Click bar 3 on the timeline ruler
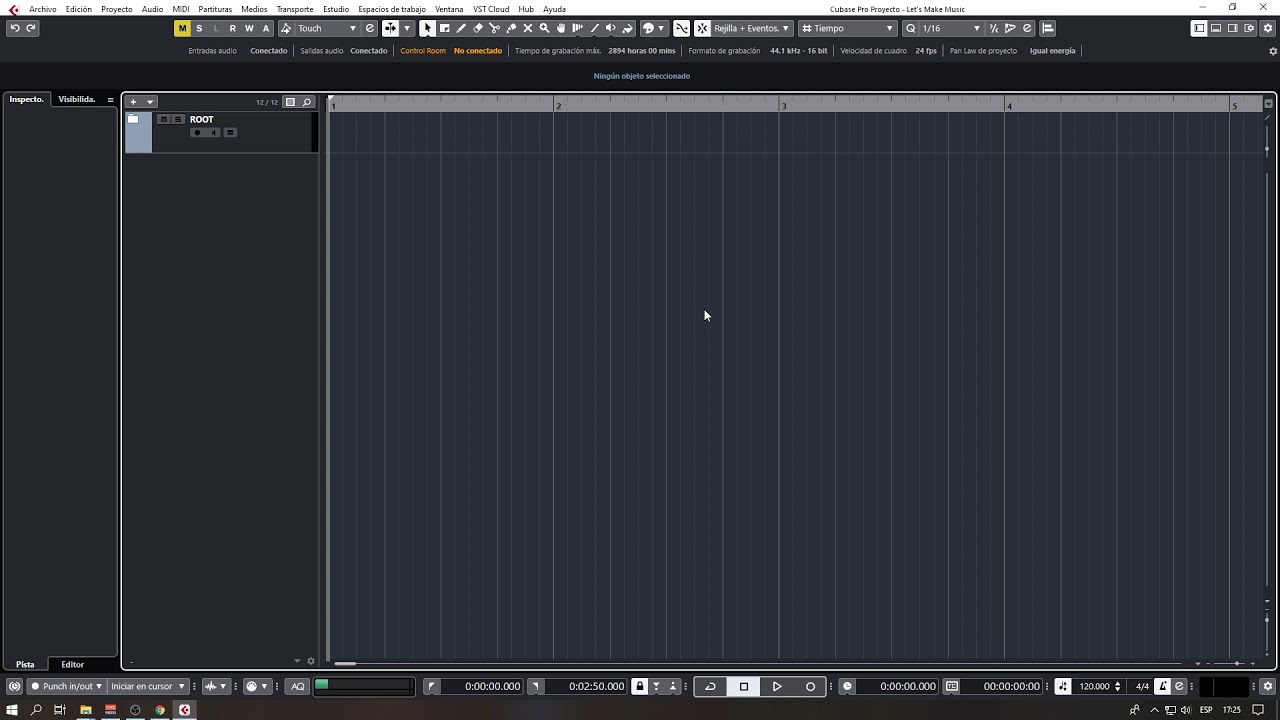Screen dimensions: 1280x720 tap(783, 105)
